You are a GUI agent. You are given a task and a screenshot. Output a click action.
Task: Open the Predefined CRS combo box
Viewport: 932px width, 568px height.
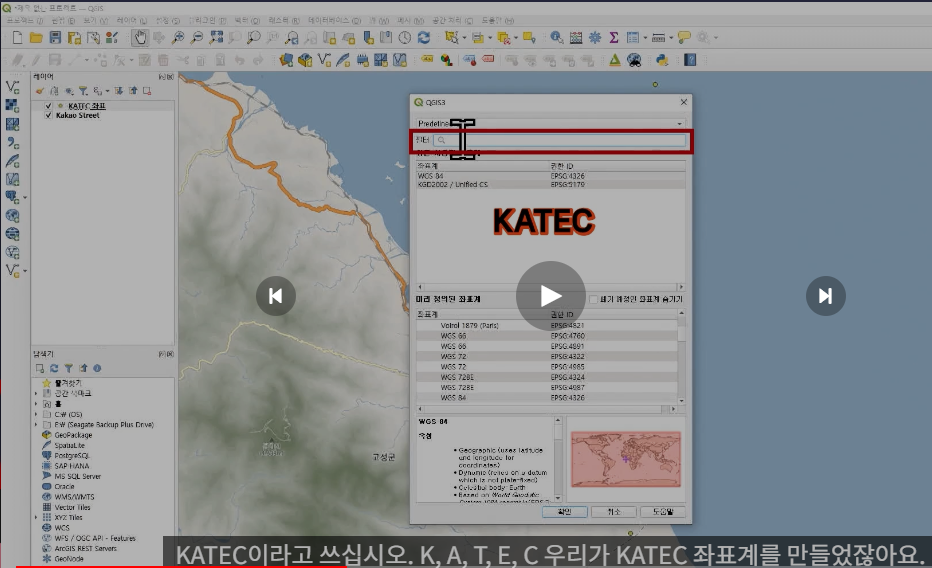[550, 124]
